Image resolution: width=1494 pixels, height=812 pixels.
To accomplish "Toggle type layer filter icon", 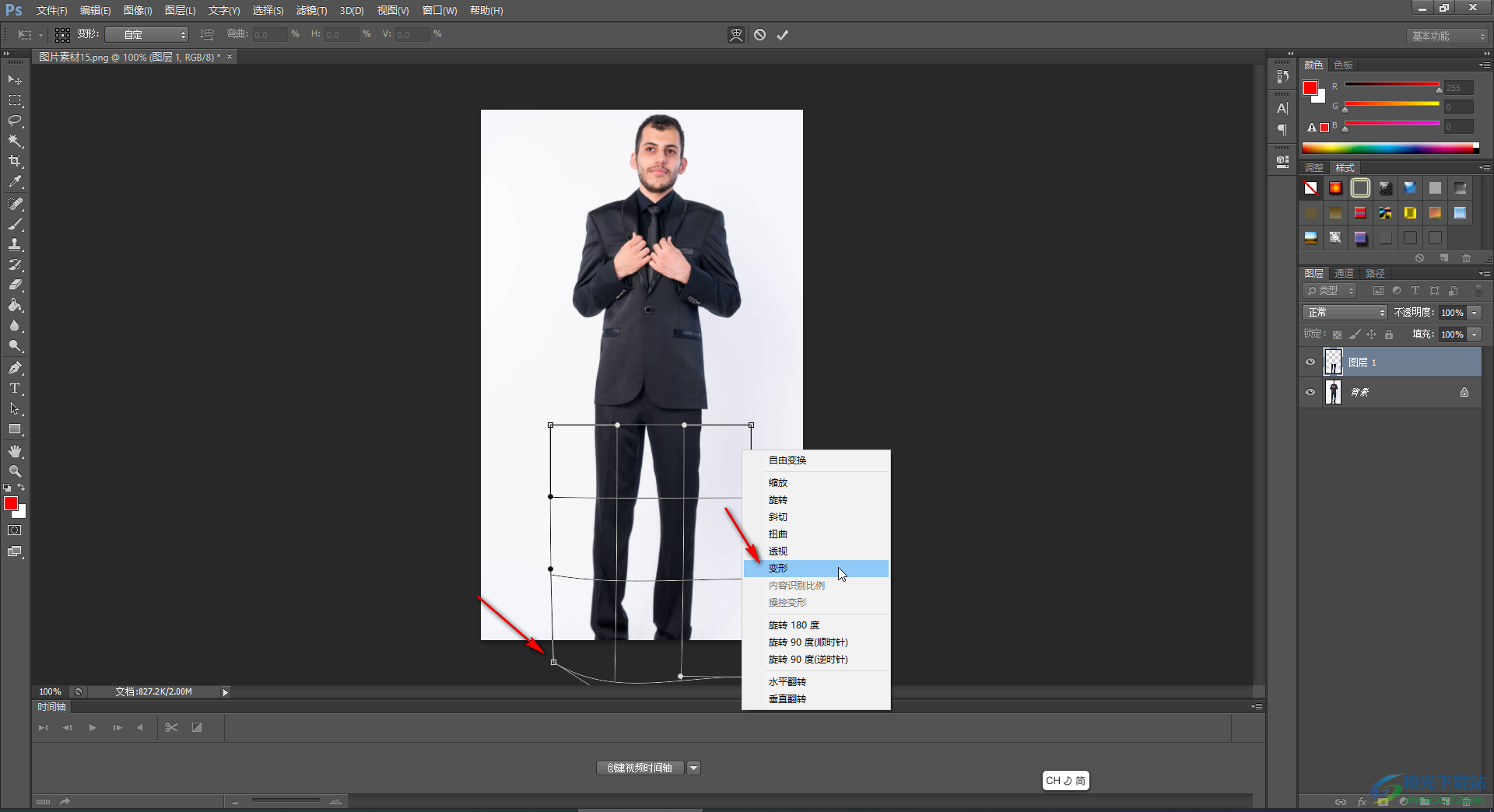I will [1415, 291].
